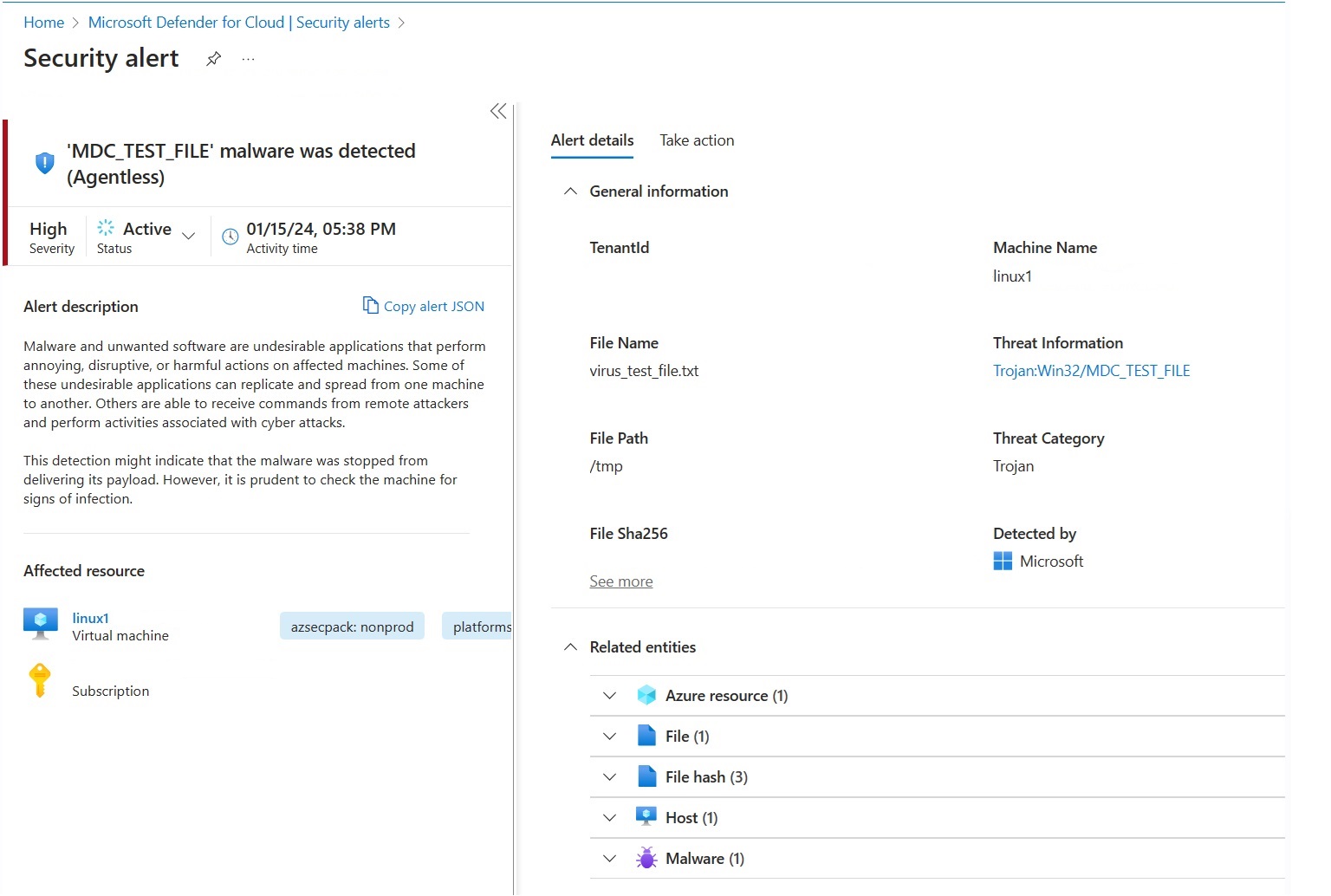Screen dimensions: 1331x896
Task: Click the subscription key icon
Action: [40, 680]
